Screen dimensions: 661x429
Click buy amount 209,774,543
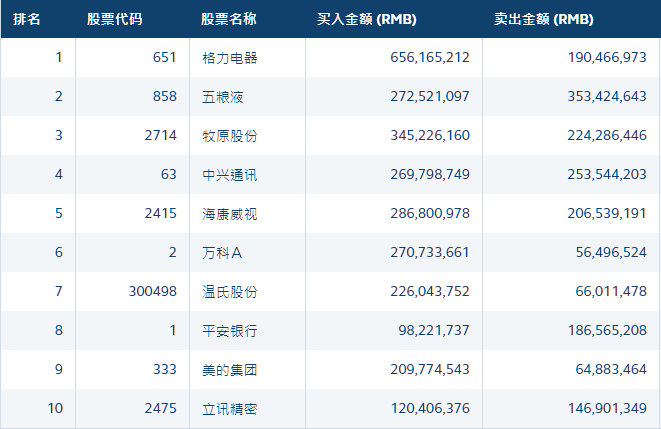point(430,369)
